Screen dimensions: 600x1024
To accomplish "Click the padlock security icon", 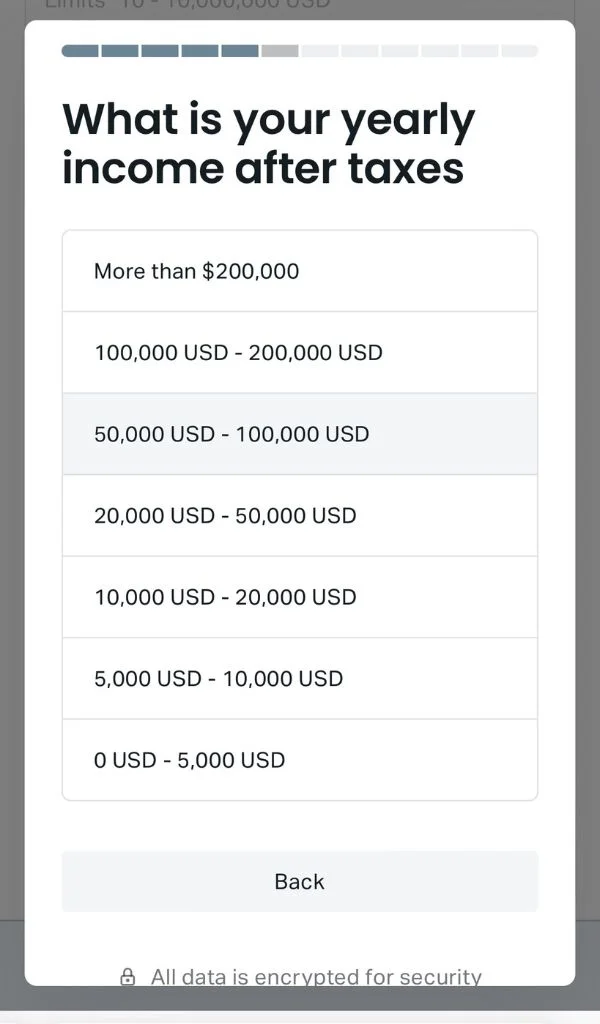I will (x=128, y=977).
